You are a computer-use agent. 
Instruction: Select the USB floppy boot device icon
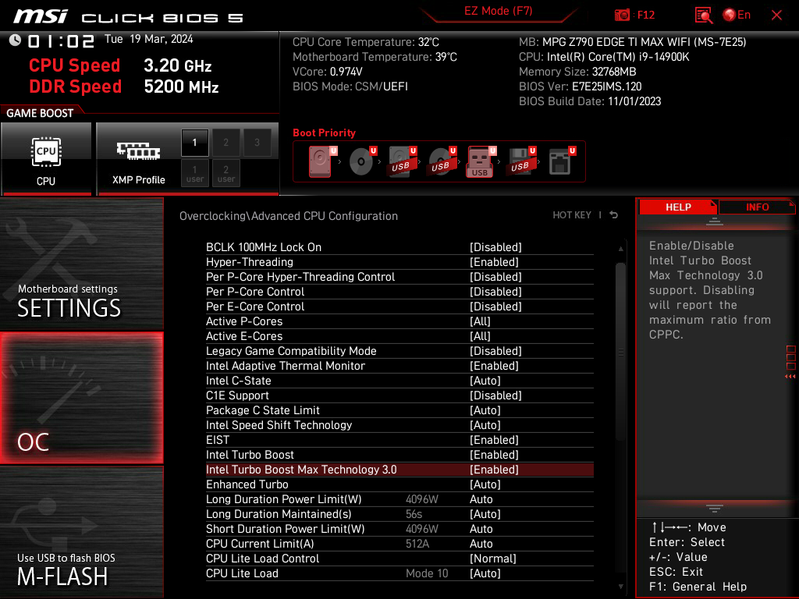point(521,161)
